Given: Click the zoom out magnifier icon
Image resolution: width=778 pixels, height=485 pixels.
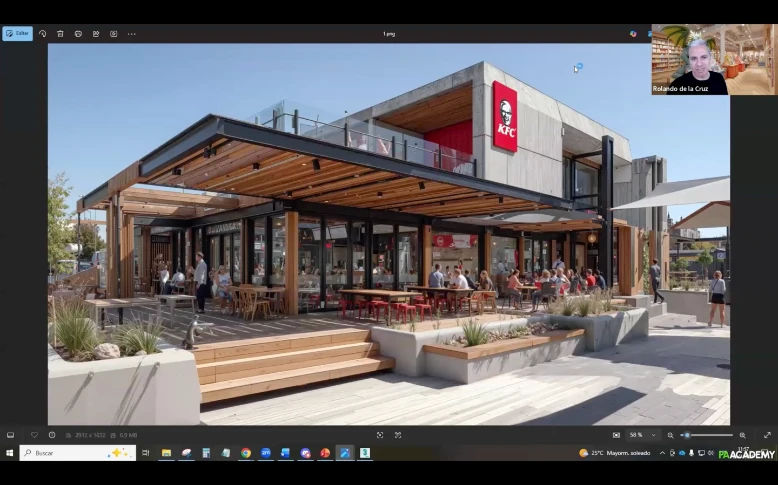Looking at the screenshot, I should point(672,435).
